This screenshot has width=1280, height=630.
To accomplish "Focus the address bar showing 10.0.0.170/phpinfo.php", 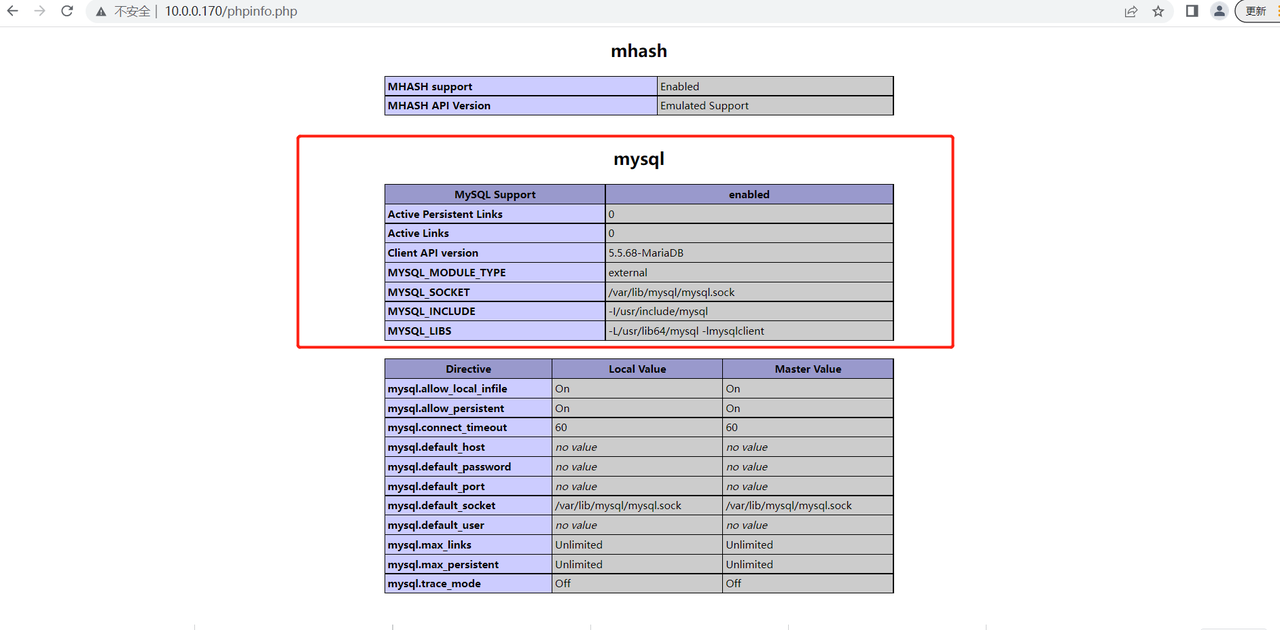I will (231, 11).
